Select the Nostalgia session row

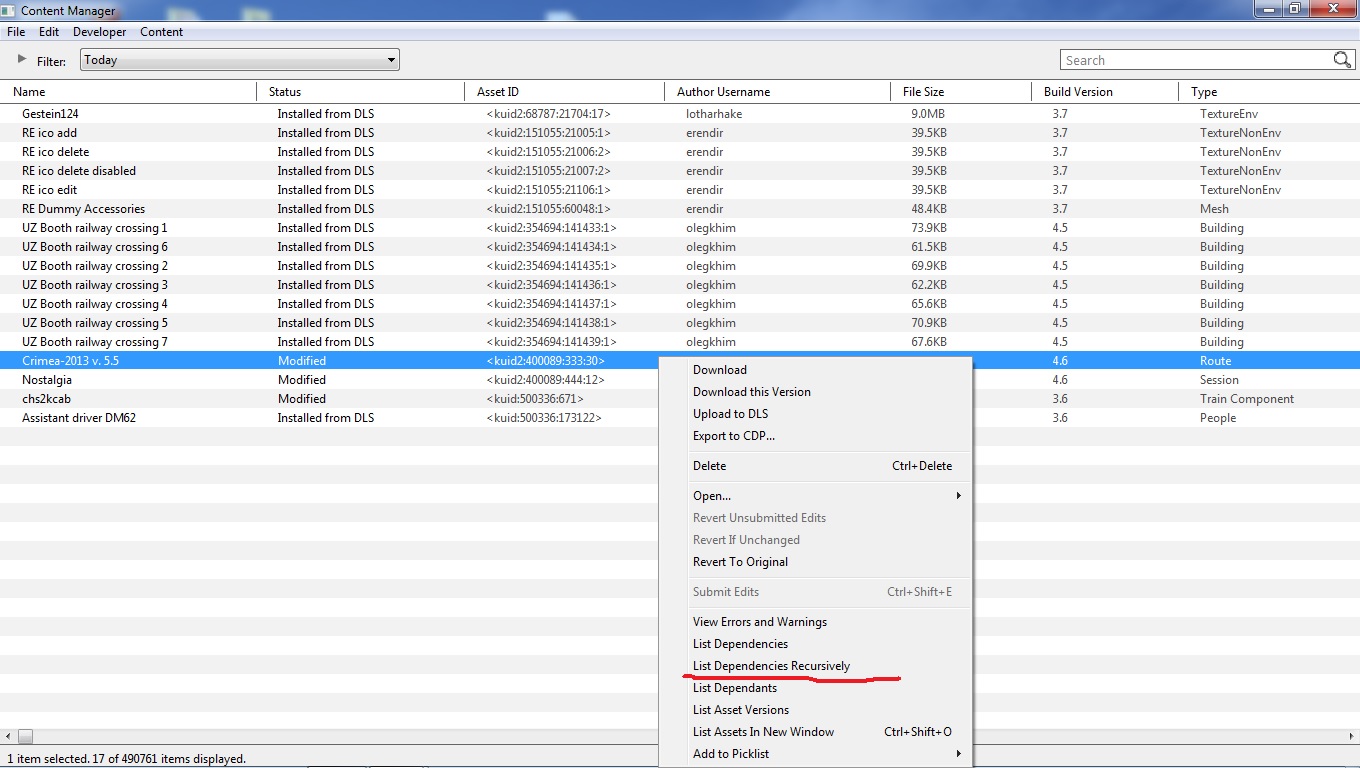(x=47, y=380)
